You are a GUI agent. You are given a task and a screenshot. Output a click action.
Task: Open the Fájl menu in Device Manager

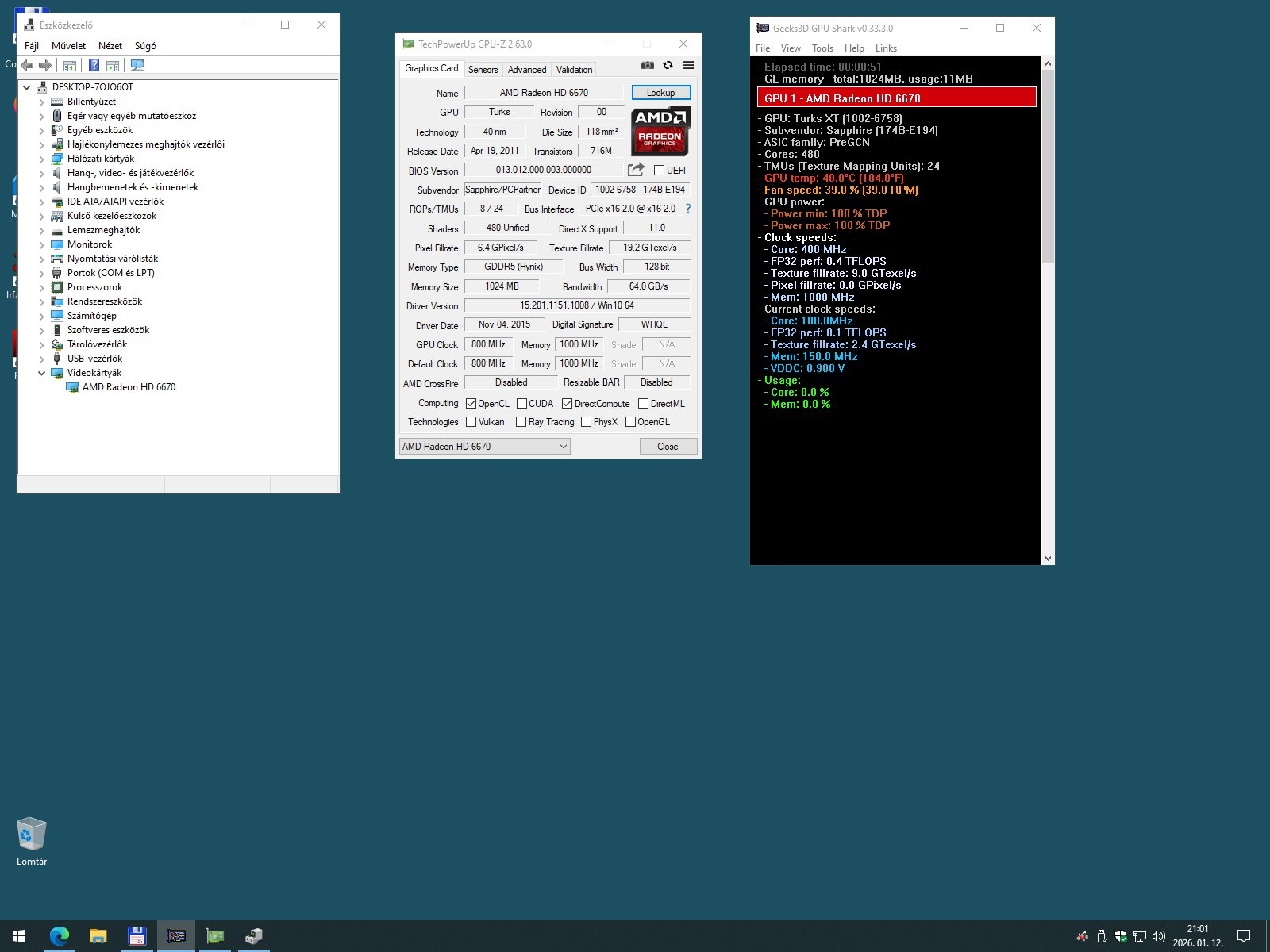click(32, 46)
